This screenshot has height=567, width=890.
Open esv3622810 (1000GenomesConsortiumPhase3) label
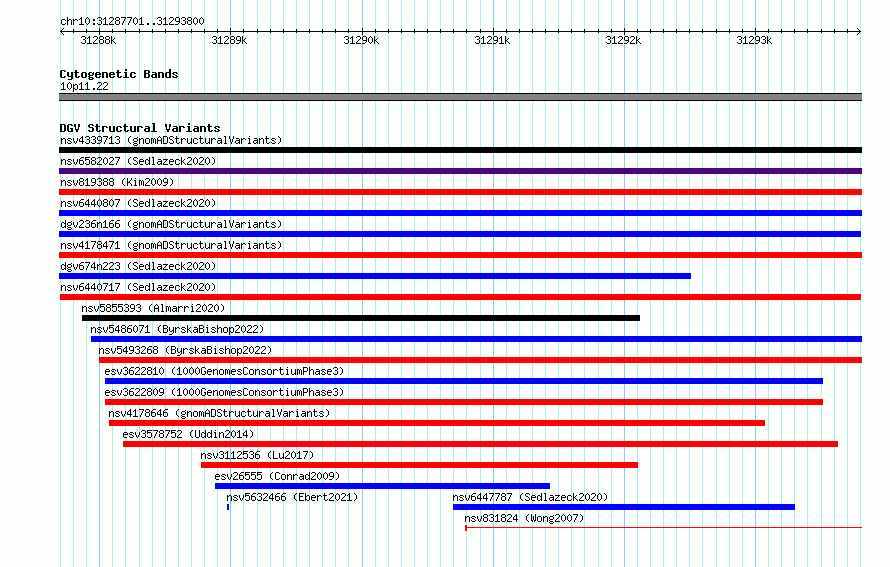point(224,371)
